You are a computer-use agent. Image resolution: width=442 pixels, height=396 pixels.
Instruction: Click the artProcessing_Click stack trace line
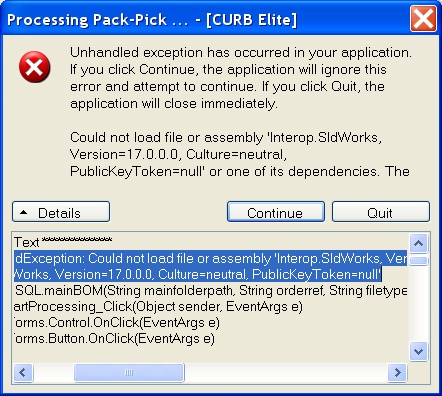tap(158, 307)
